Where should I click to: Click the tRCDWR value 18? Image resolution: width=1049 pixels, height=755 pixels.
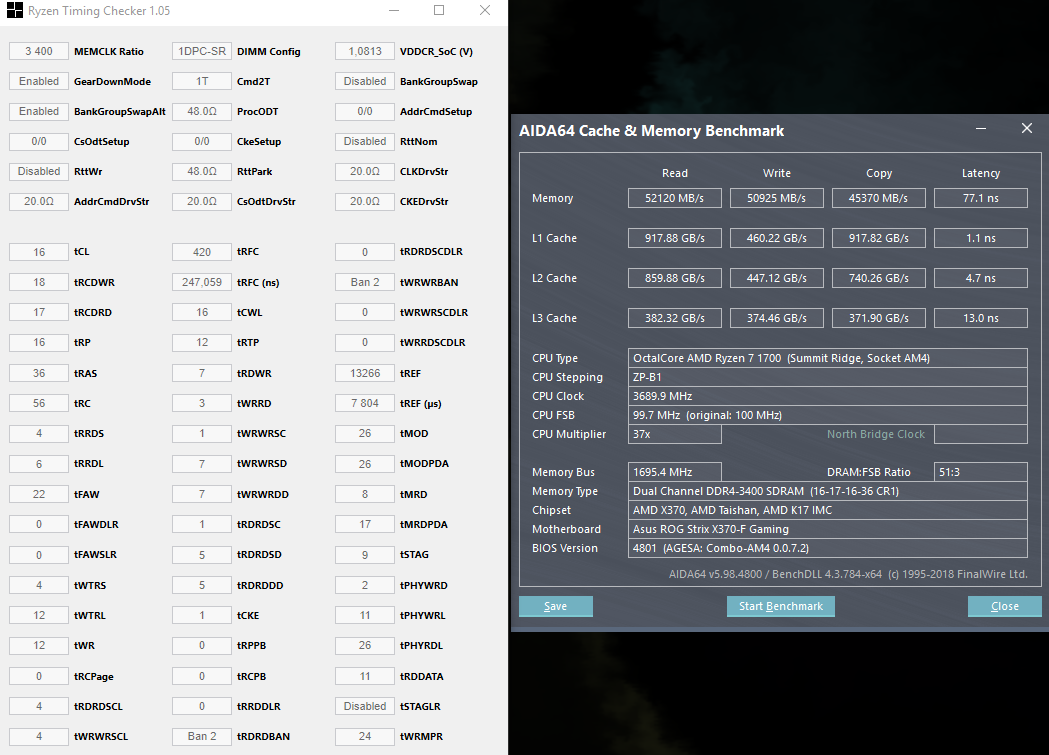click(39, 282)
